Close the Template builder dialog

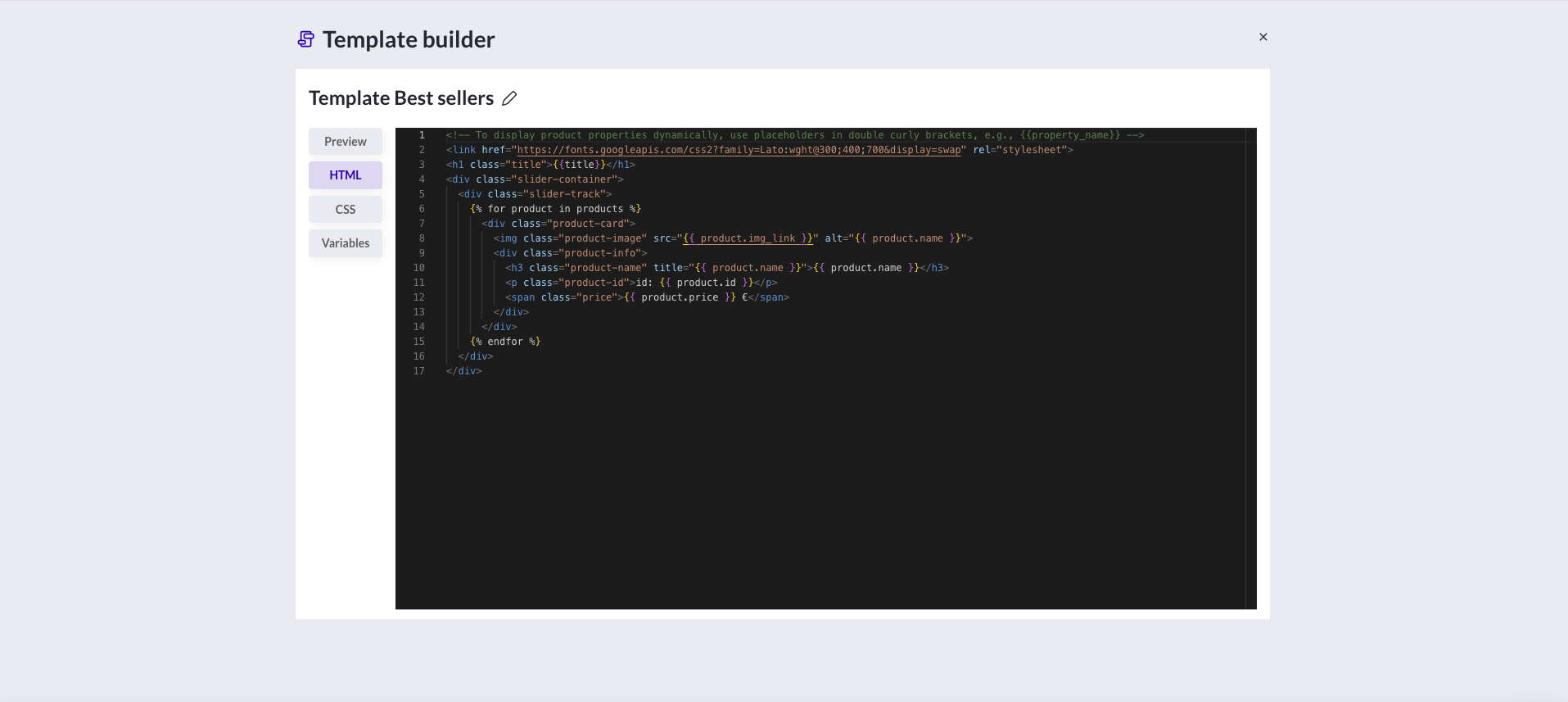1263,37
